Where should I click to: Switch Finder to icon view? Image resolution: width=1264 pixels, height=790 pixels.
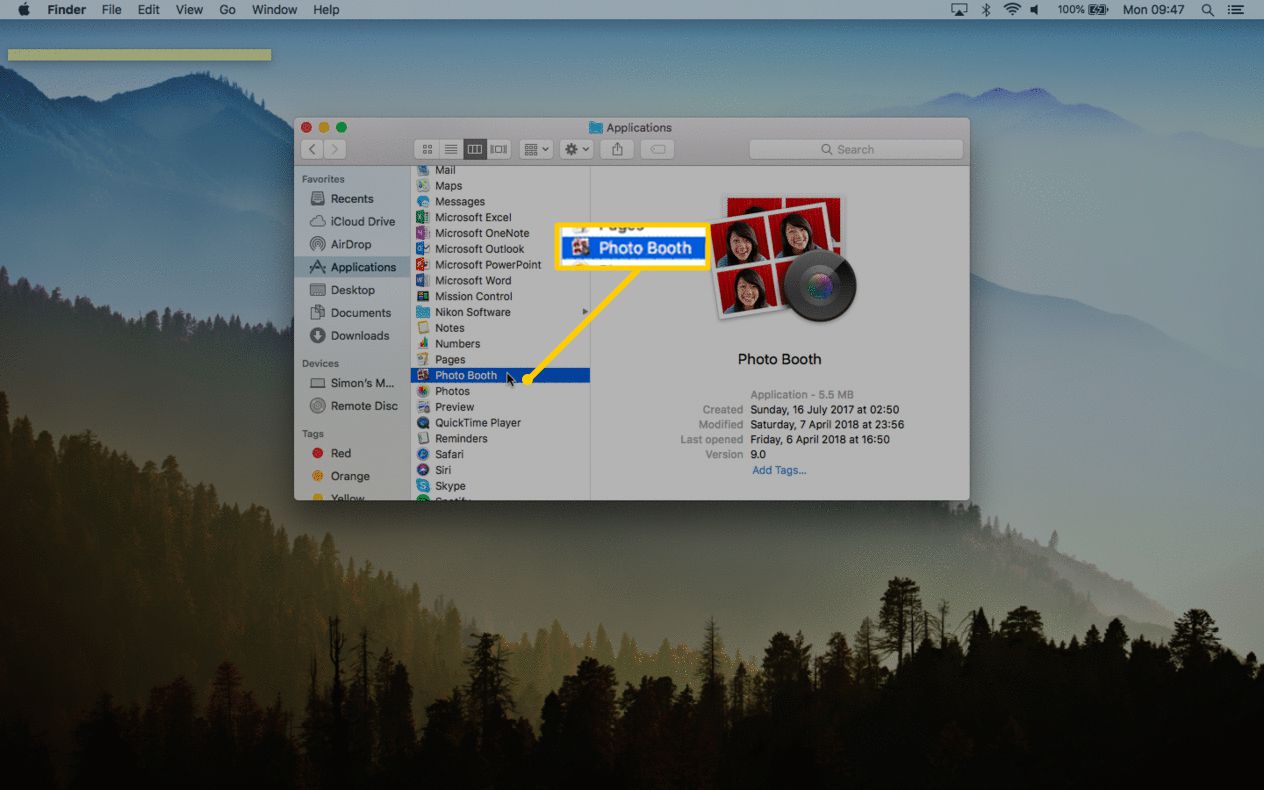(427, 149)
